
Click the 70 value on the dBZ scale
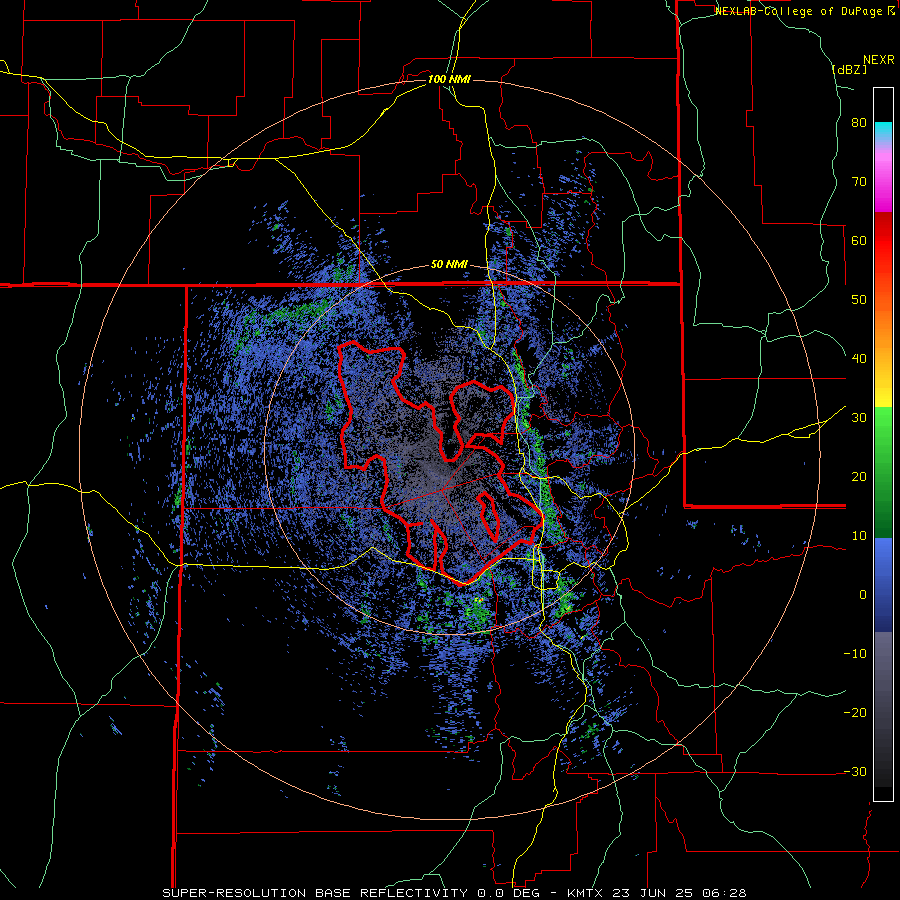pyautogui.click(x=859, y=181)
